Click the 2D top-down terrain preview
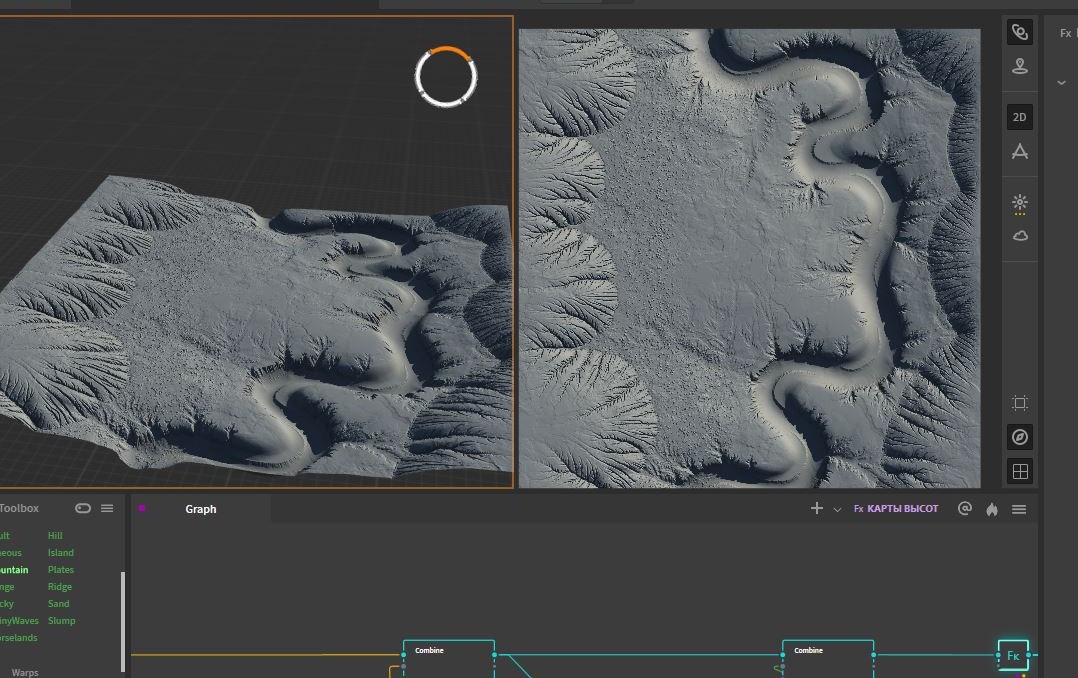 click(749, 258)
